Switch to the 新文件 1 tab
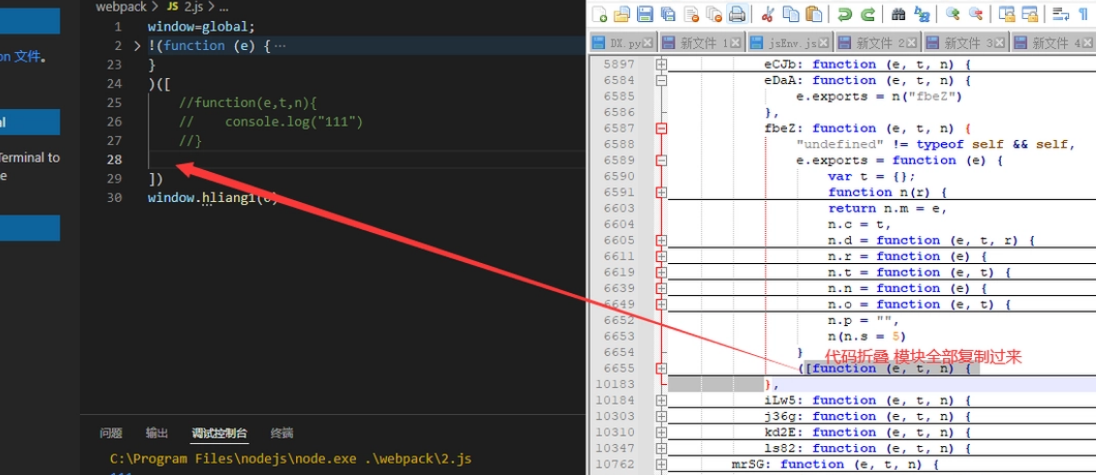1098x475 pixels. pyautogui.click(x=702, y=43)
